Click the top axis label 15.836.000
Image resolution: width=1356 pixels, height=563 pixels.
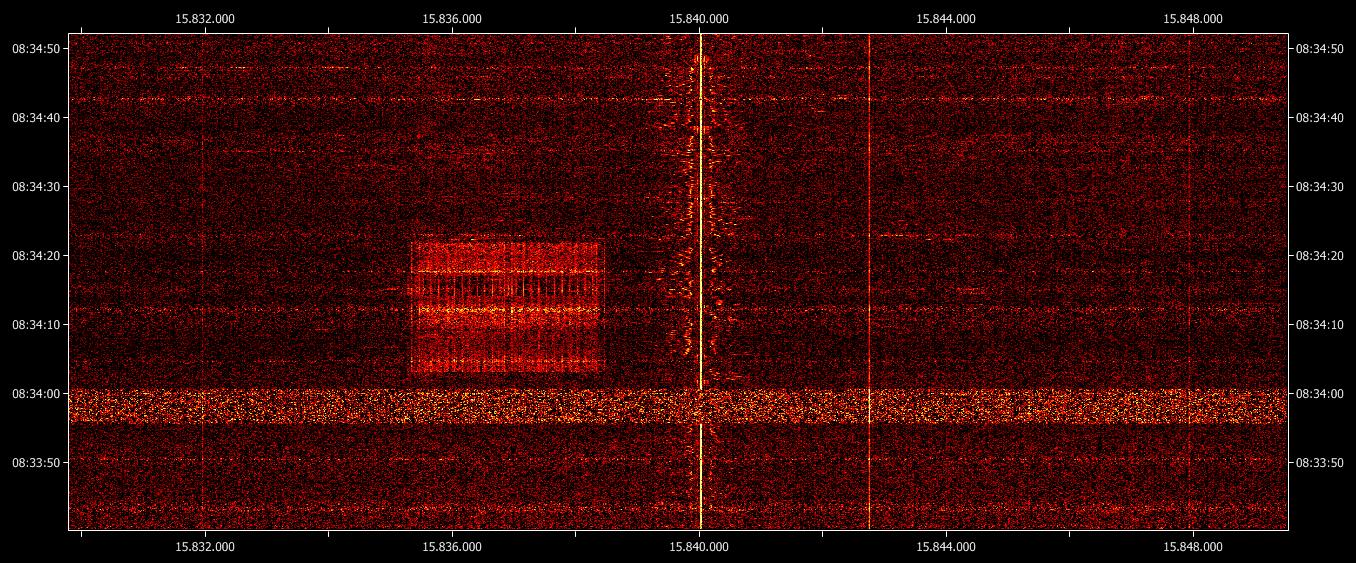click(x=452, y=18)
